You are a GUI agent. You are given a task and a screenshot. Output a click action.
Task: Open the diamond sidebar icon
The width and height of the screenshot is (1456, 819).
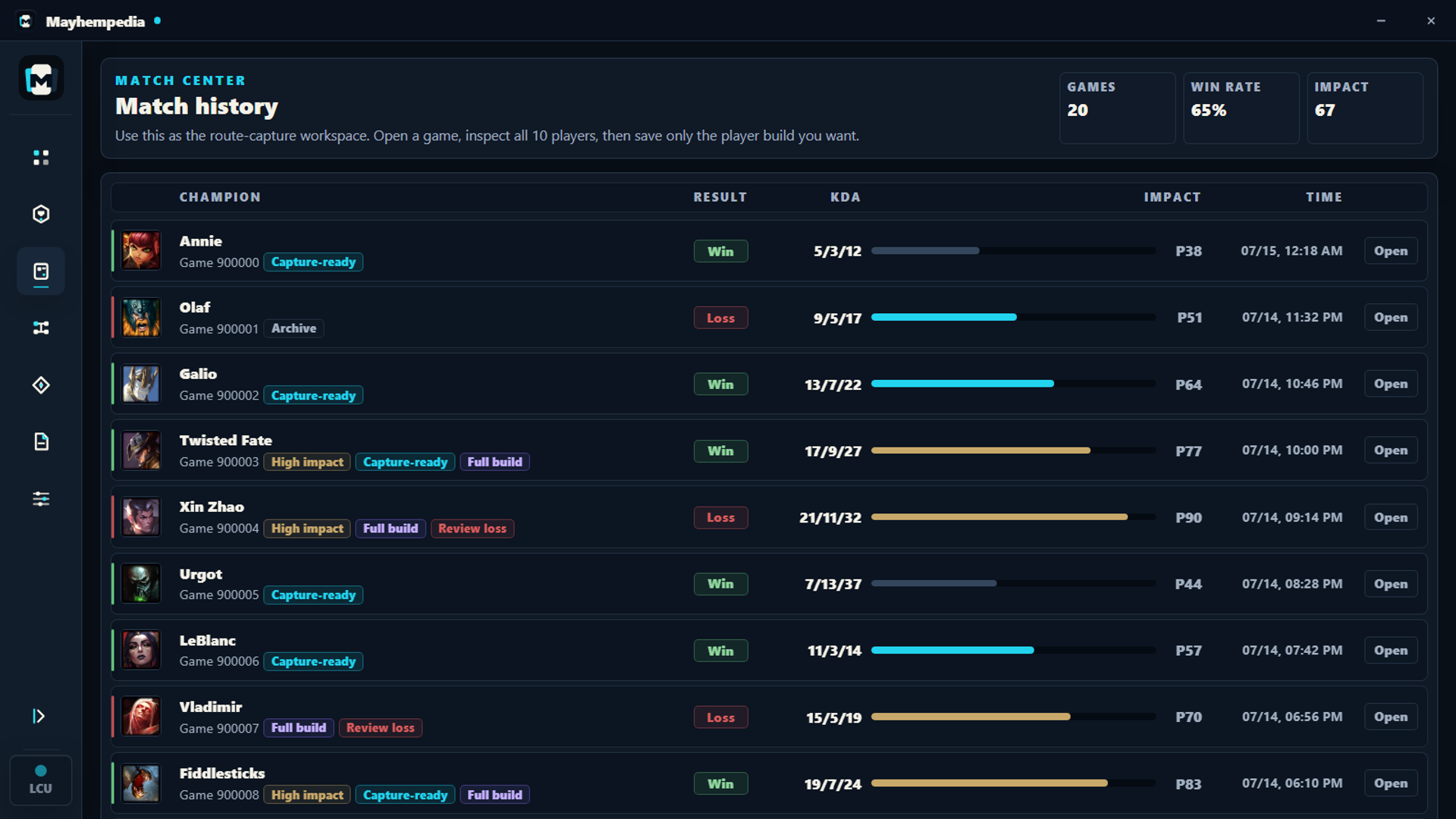click(x=41, y=385)
